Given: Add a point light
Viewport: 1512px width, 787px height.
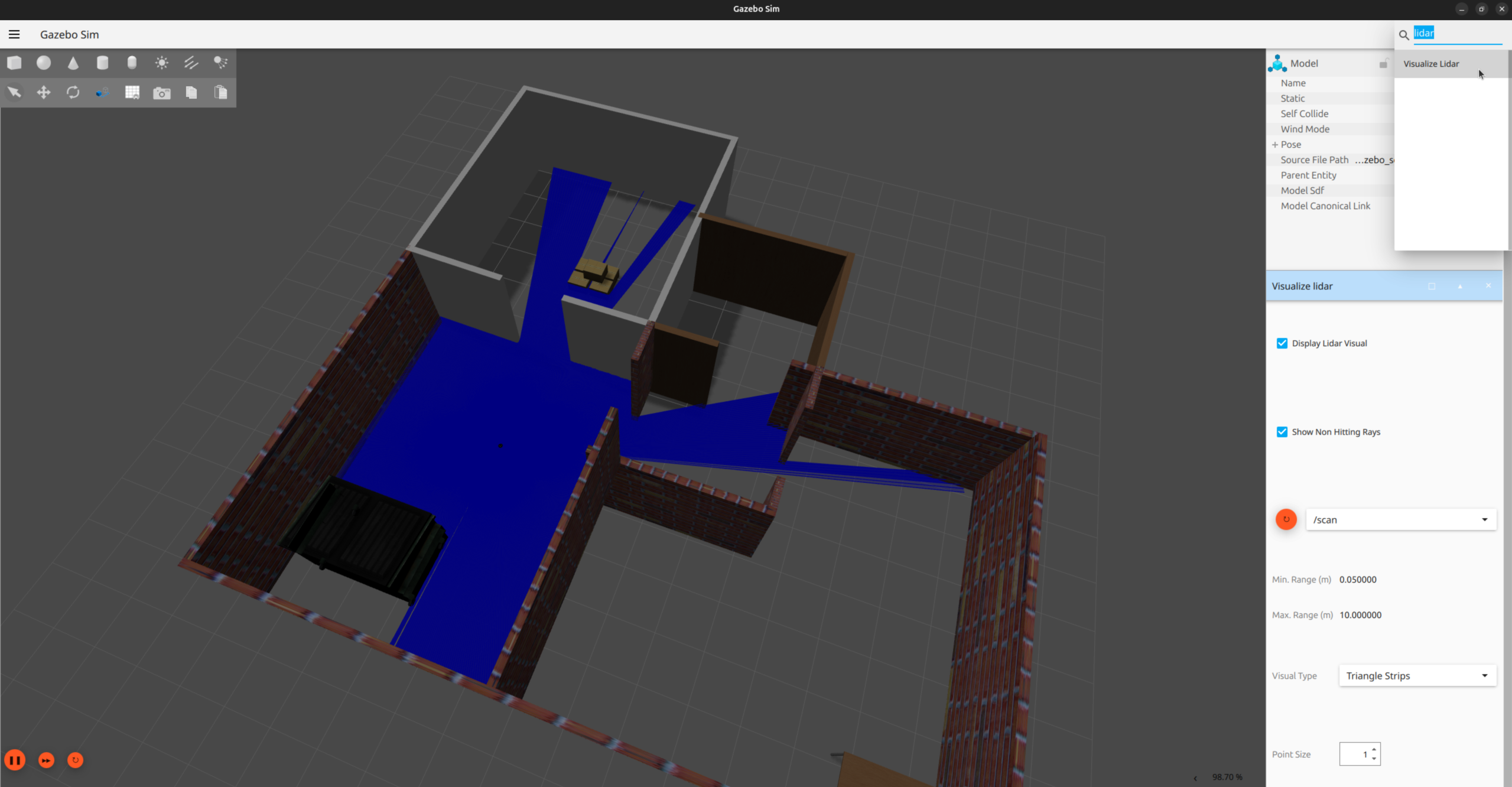Looking at the screenshot, I should [161, 63].
